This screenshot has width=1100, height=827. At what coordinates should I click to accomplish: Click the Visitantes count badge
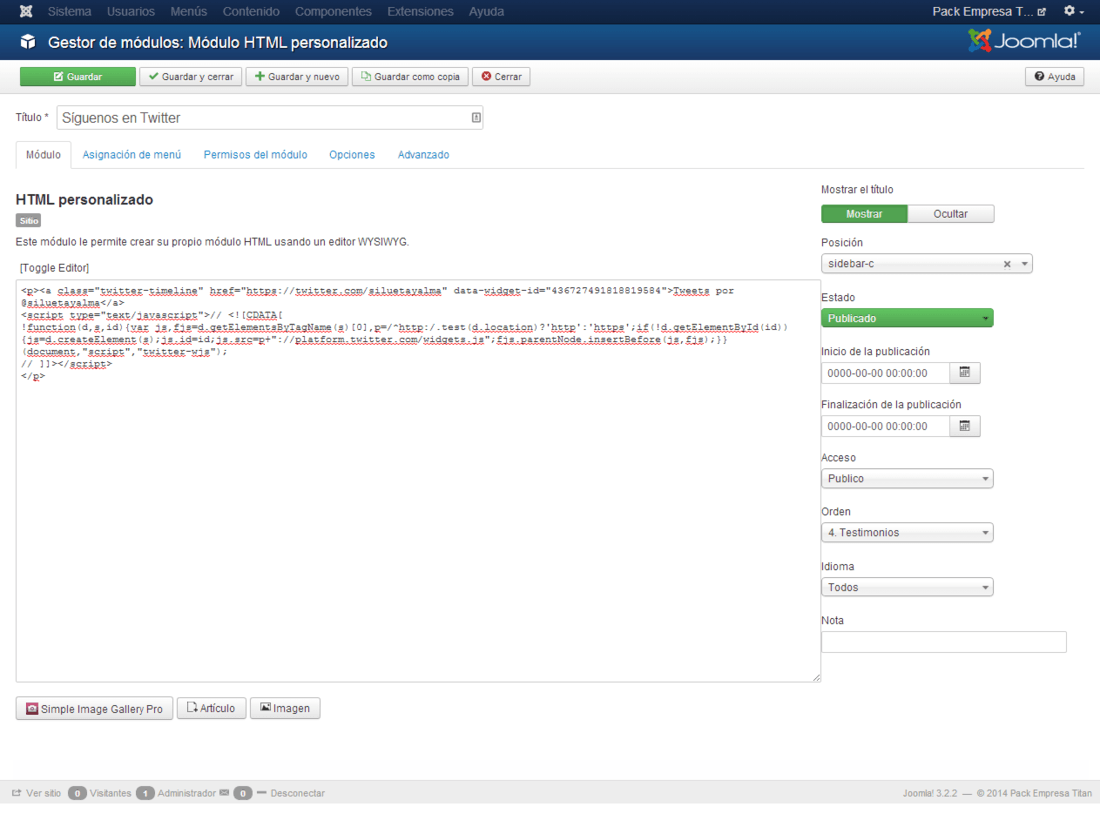(x=77, y=793)
